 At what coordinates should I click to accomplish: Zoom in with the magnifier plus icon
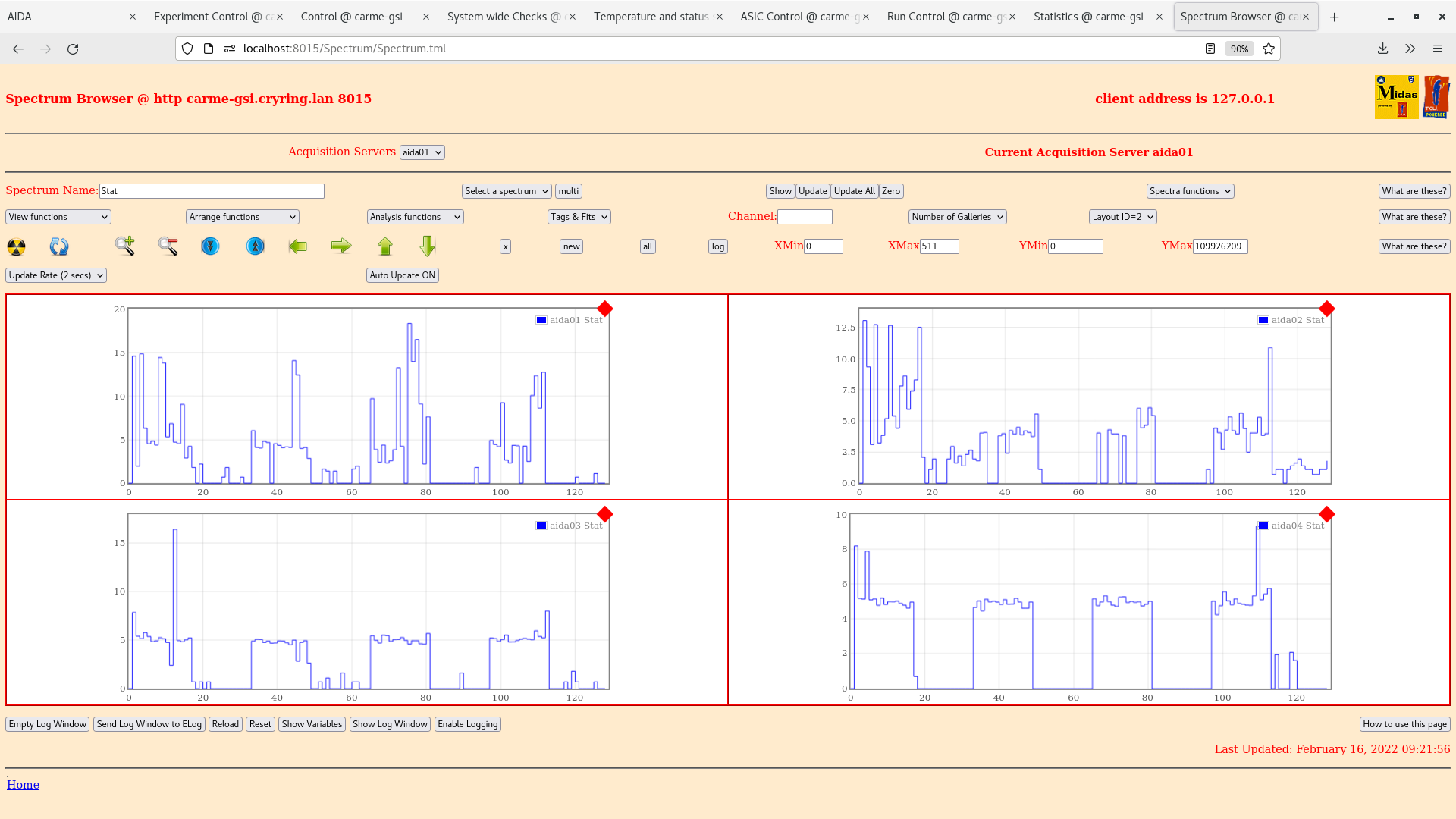point(125,246)
